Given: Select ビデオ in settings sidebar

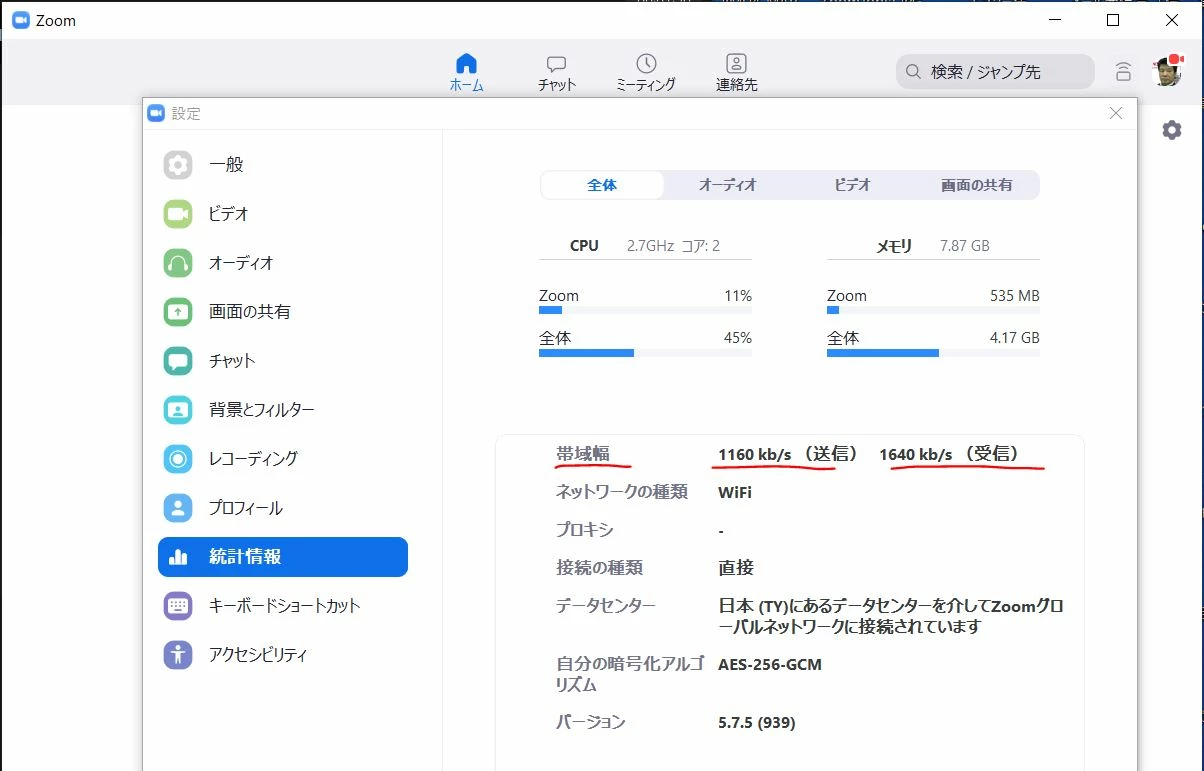Looking at the screenshot, I should point(283,214).
